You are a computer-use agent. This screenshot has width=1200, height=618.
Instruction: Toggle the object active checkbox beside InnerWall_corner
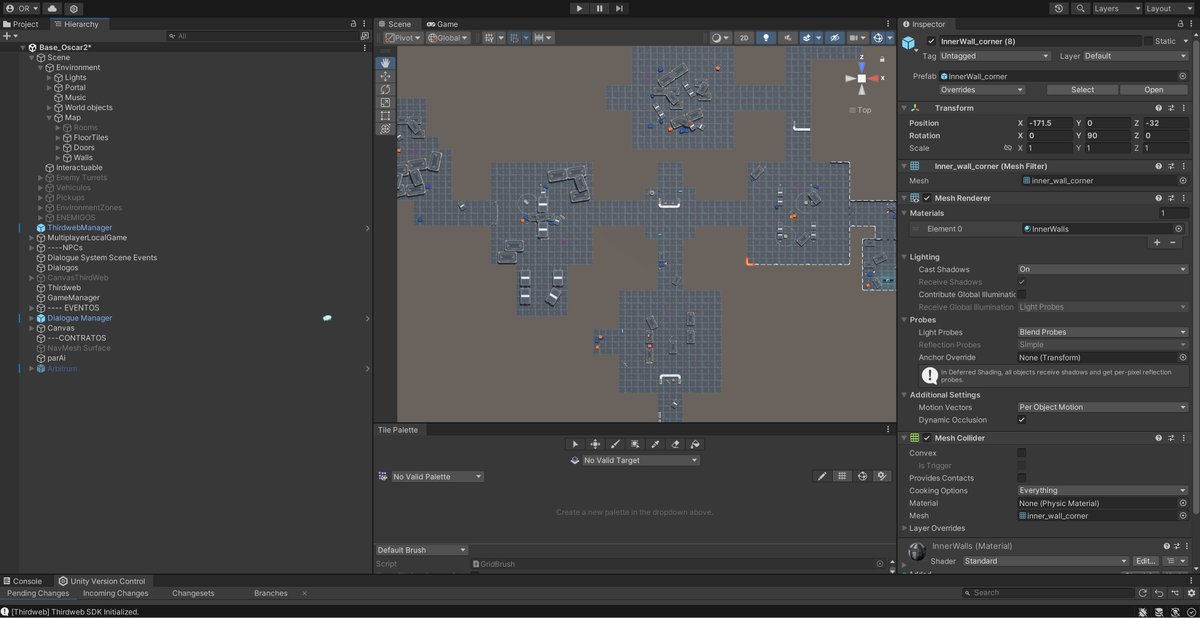(931, 41)
